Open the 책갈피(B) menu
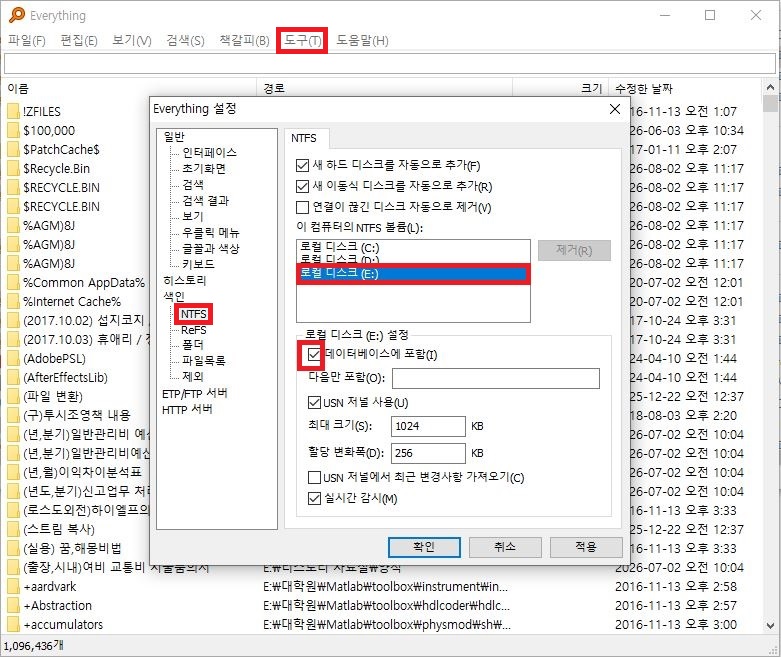 coord(244,40)
